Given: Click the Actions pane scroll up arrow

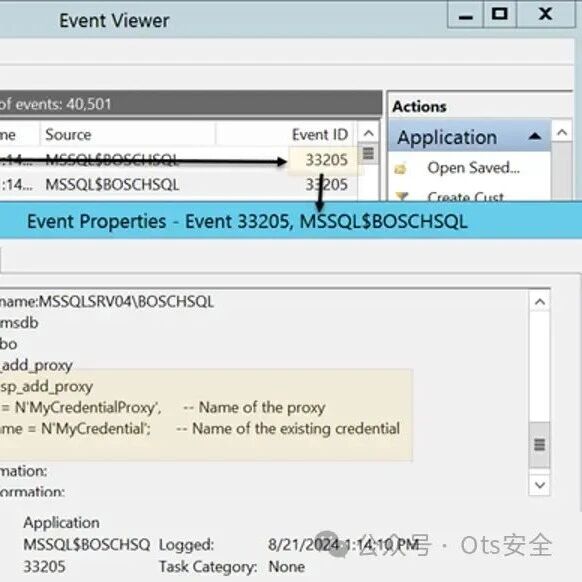Looking at the screenshot, I should coord(562,133).
